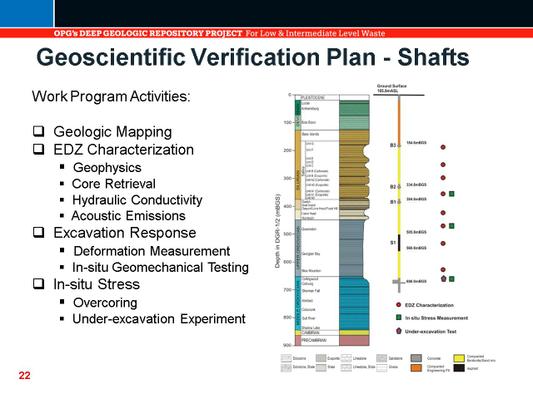Click the green stress square beside B2 depth
Viewport: 533px width, 399px height.
tap(452, 194)
